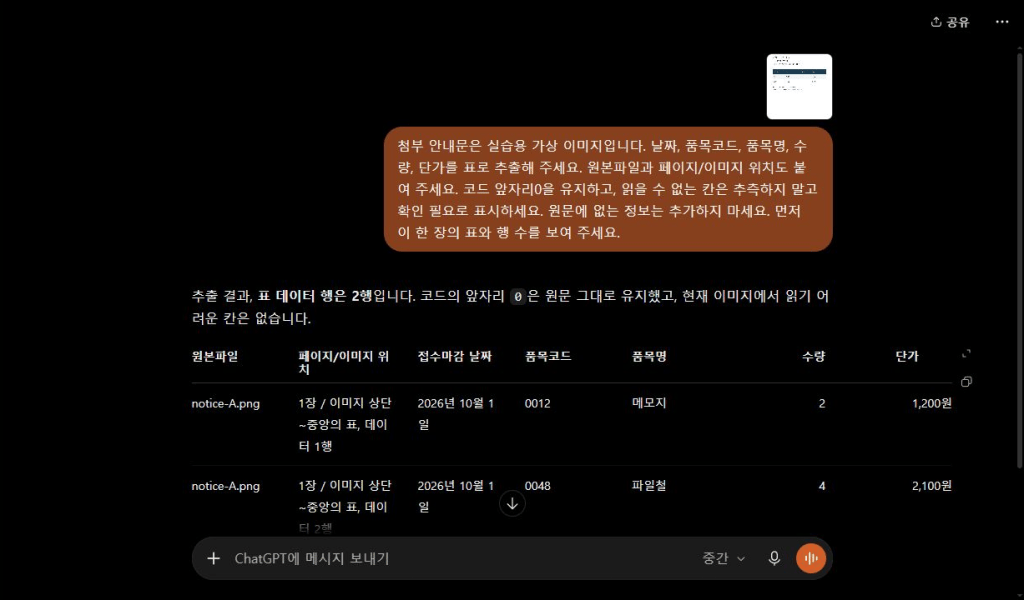Click the quantity 2 cell
The width and height of the screenshot is (1024, 600).
tap(822, 403)
